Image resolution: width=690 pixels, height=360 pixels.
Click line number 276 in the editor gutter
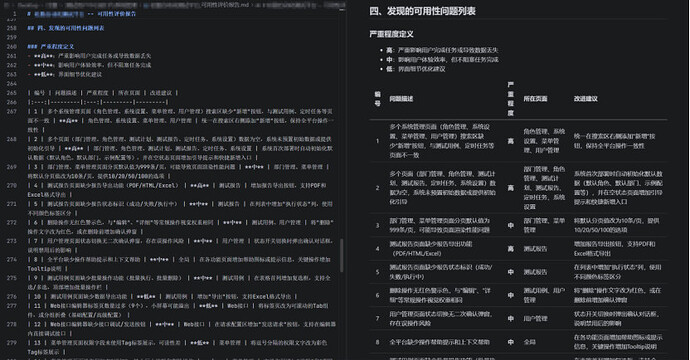(11, 296)
